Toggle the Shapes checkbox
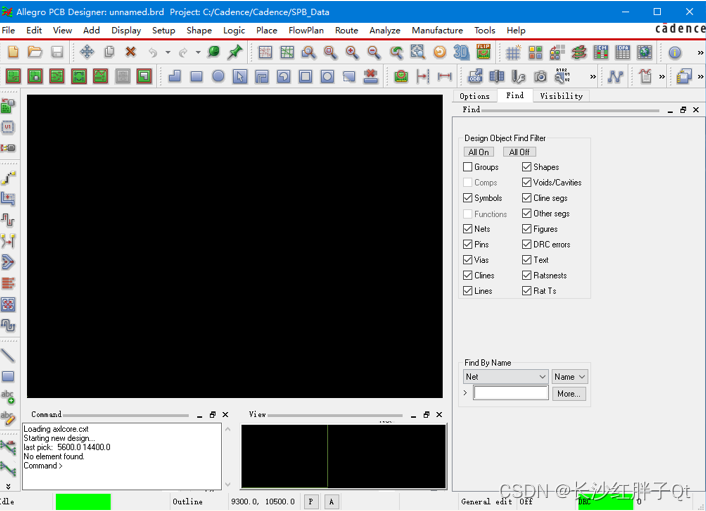The height and width of the screenshot is (511, 706). click(526, 167)
